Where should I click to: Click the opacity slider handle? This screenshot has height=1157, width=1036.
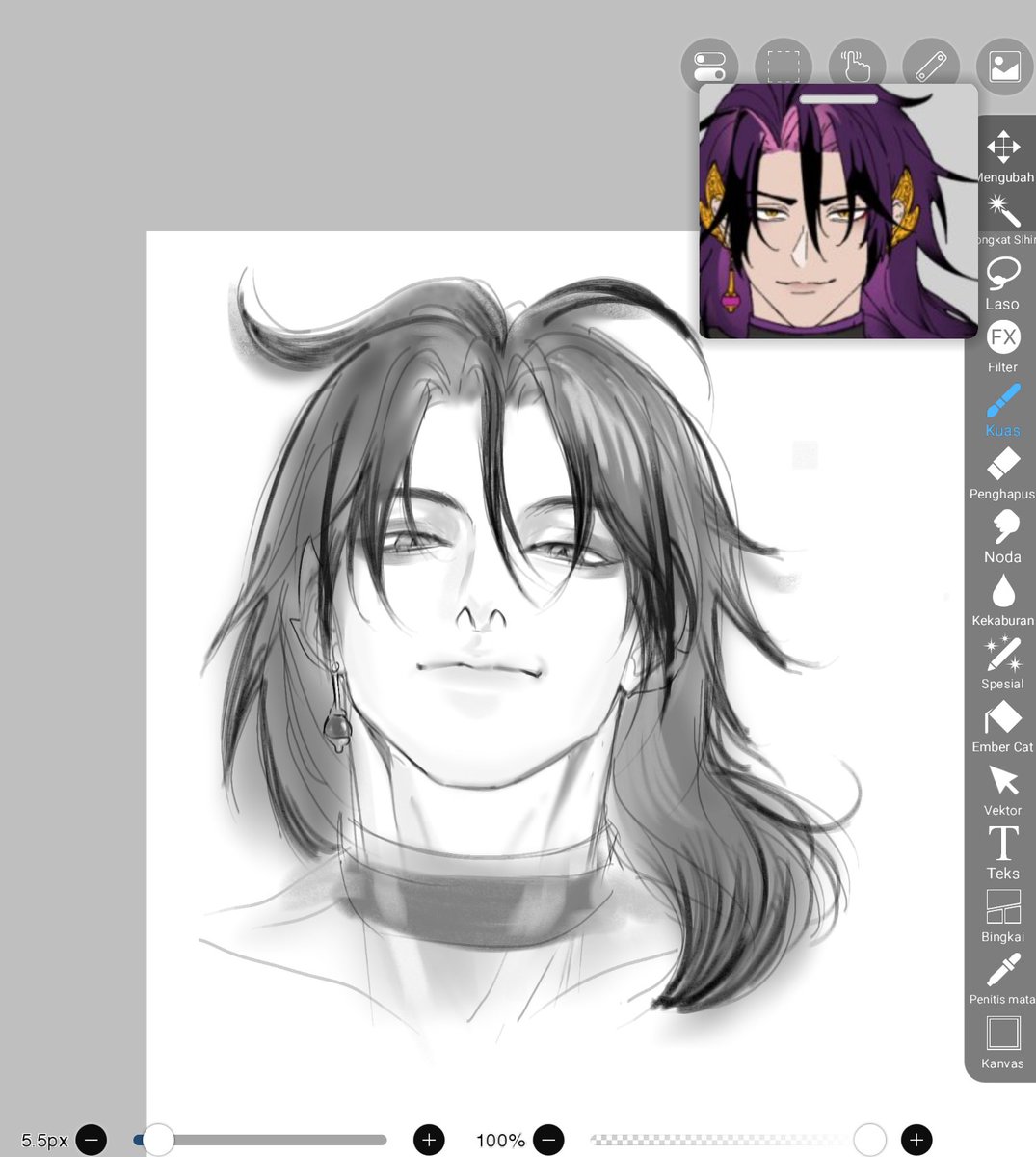[x=869, y=1140]
